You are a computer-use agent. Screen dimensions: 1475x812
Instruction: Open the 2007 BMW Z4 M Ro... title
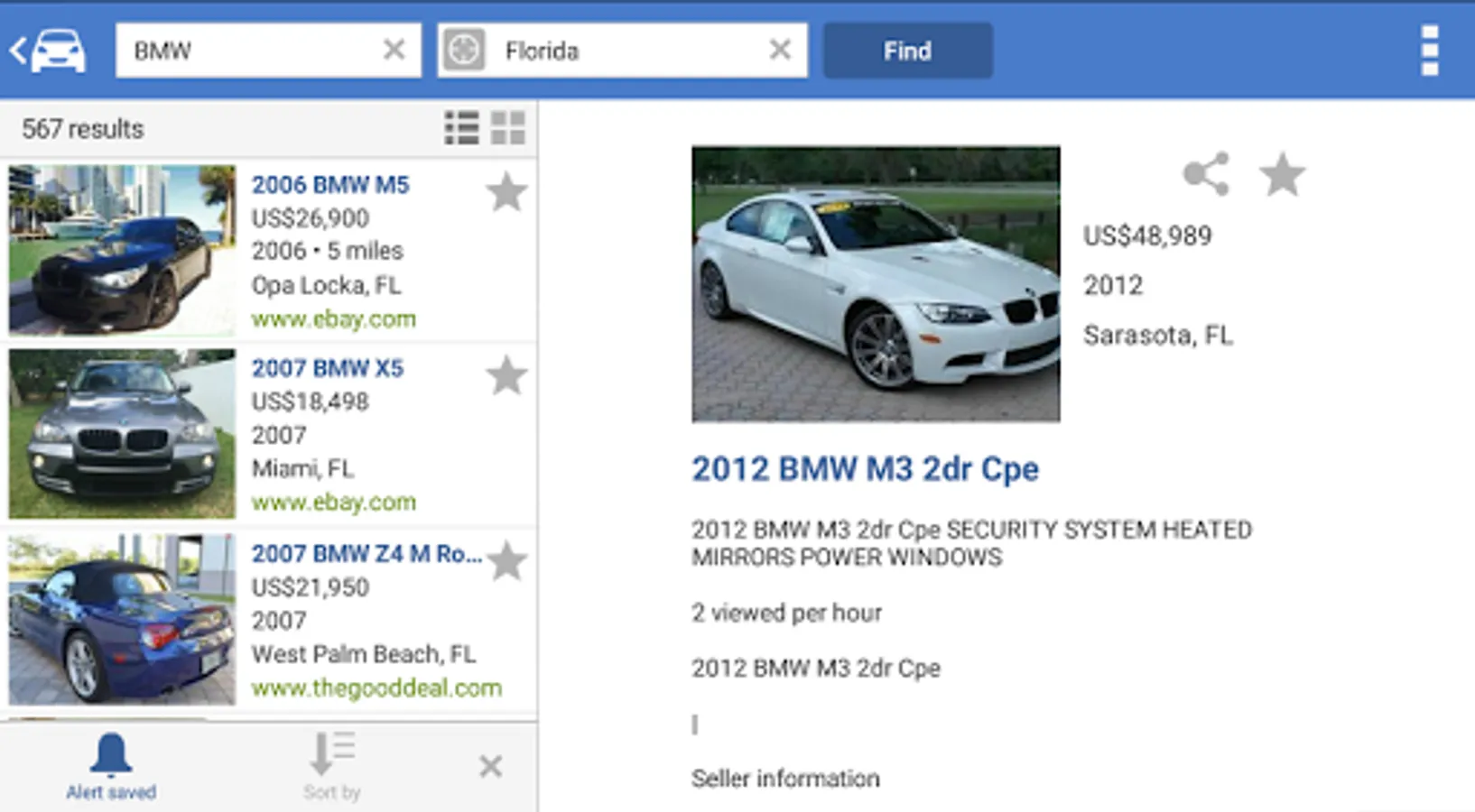(366, 554)
